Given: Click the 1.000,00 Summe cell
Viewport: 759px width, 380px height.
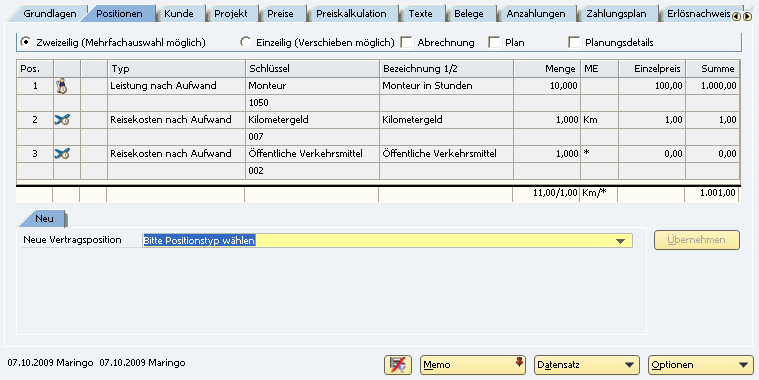Looking at the screenshot, I should (x=713, y=86).
